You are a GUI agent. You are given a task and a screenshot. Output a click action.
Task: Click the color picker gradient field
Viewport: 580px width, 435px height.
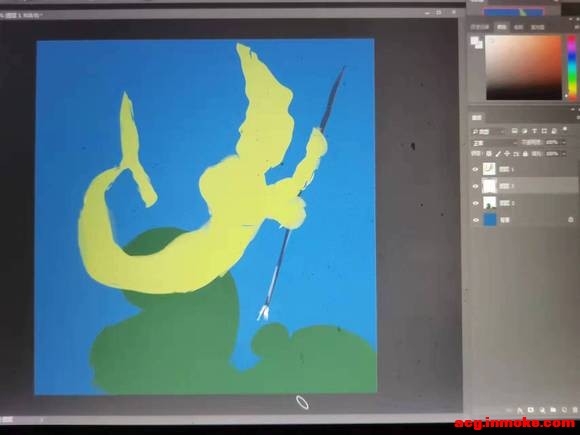[x=524, y=67]
